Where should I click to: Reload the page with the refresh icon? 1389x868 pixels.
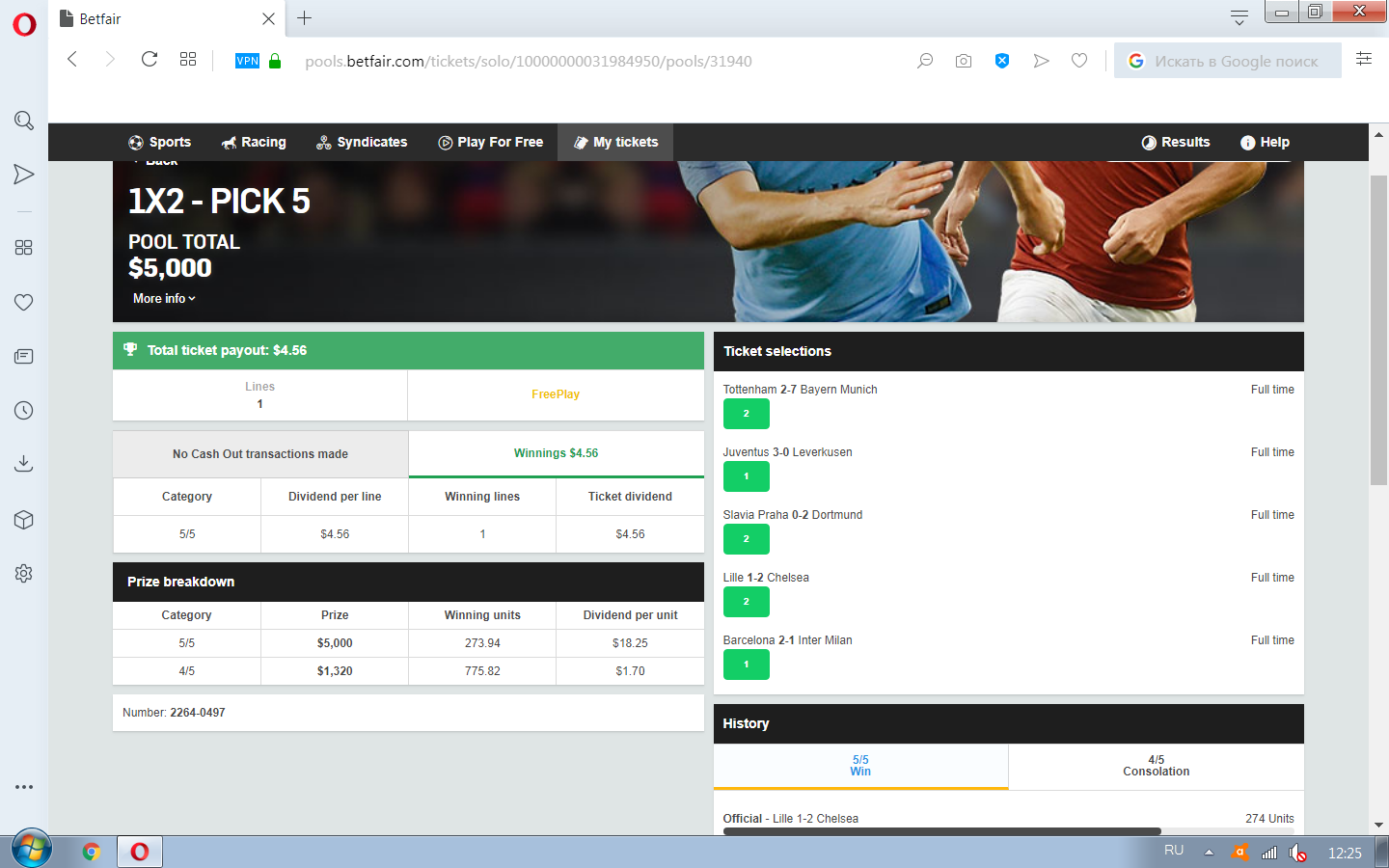(x=150, y=60)
